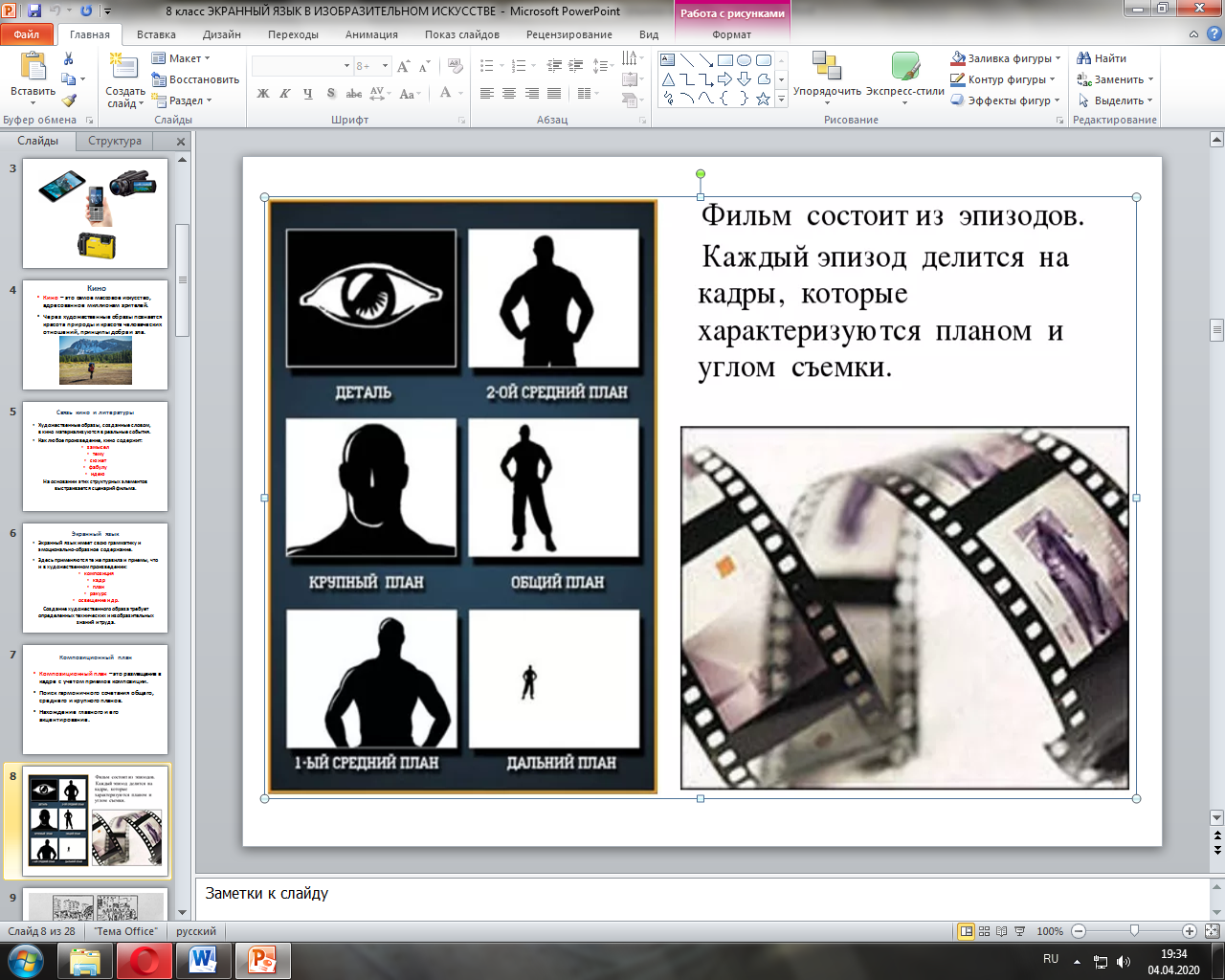
Task: Click the Paste clipboard icon
Action: [x=33, y=67]
